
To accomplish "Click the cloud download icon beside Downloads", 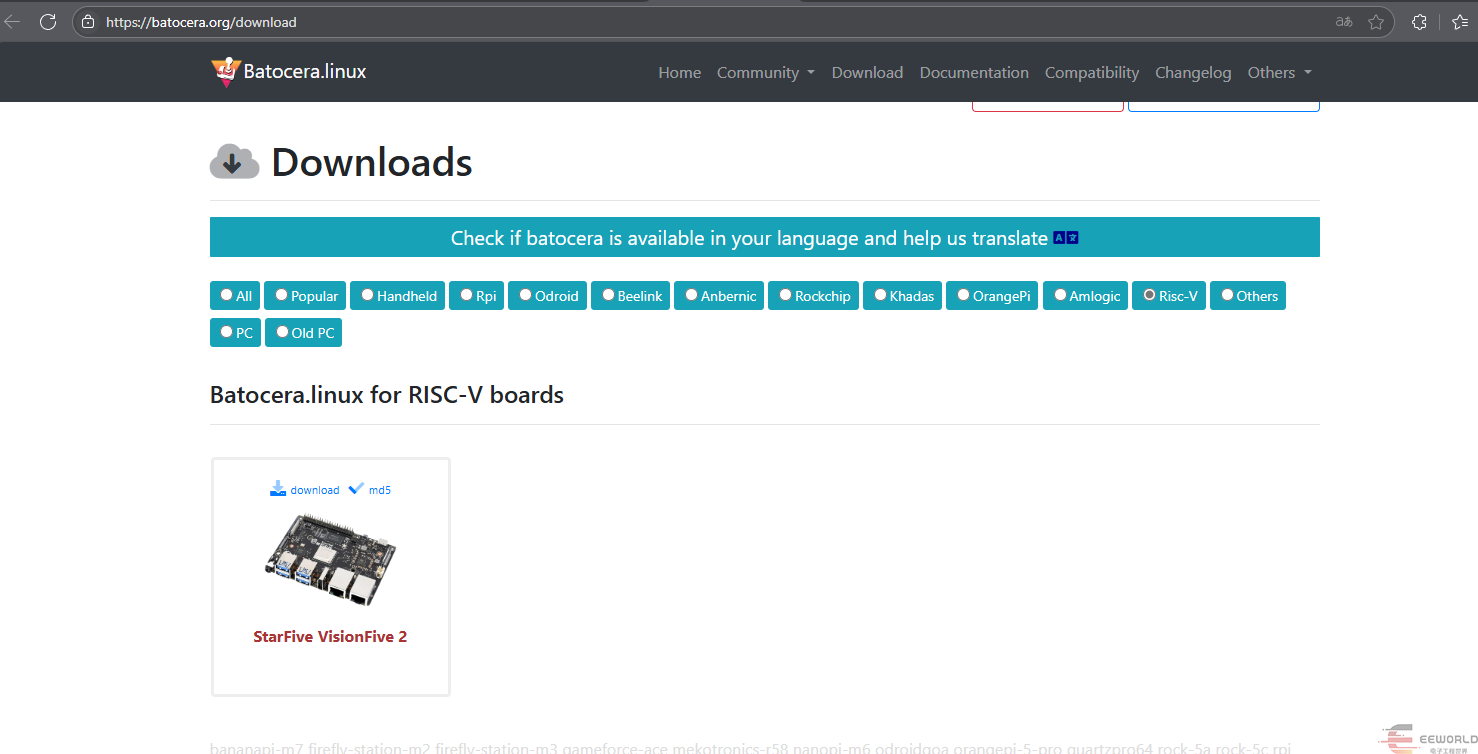I will point(235,162).
